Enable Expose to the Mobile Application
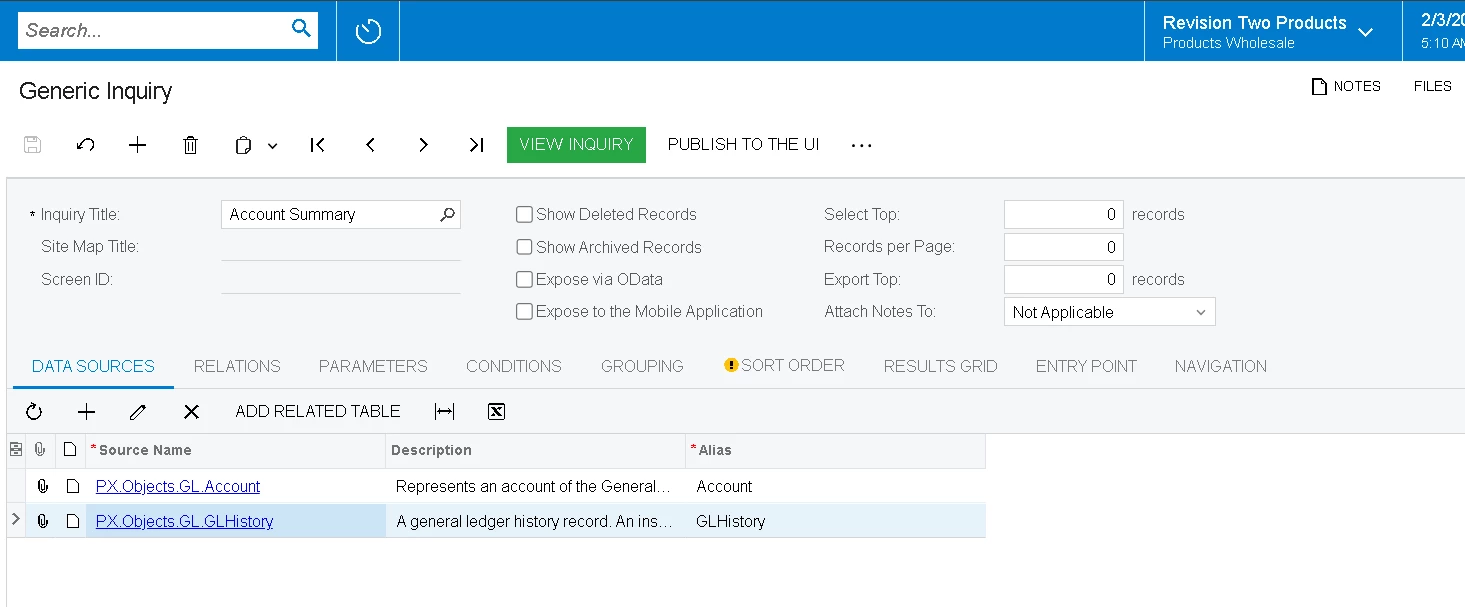This screenshot has width=1465, height=607. 524,312
